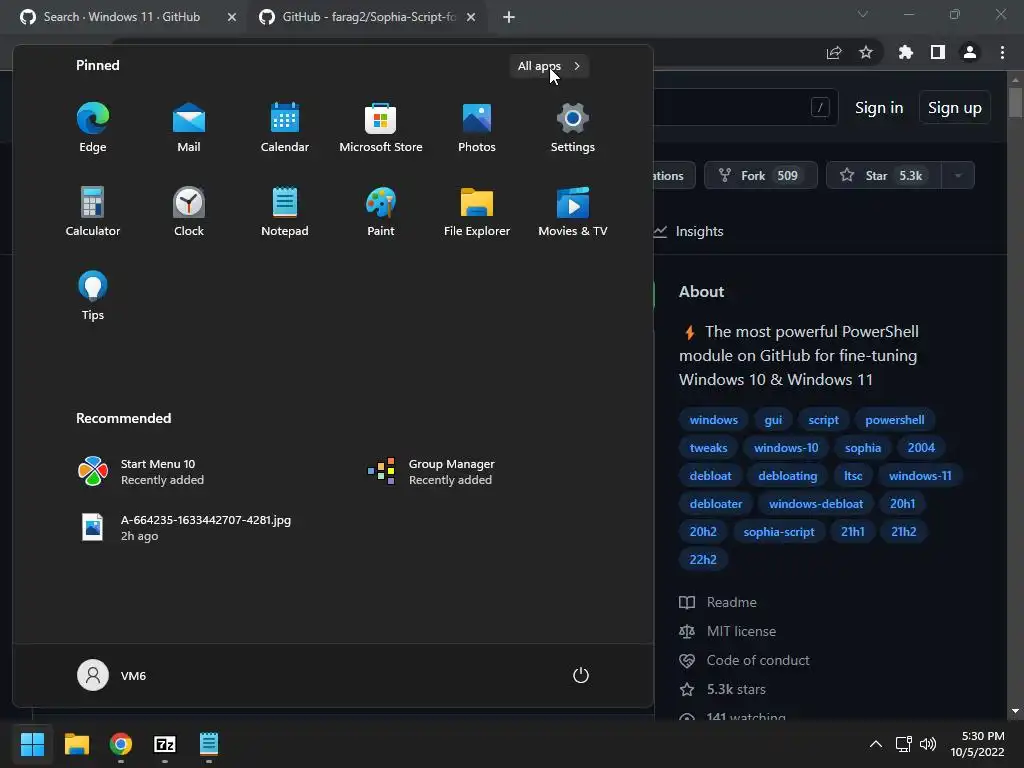Click the power button in Start menu

[581, 675]
